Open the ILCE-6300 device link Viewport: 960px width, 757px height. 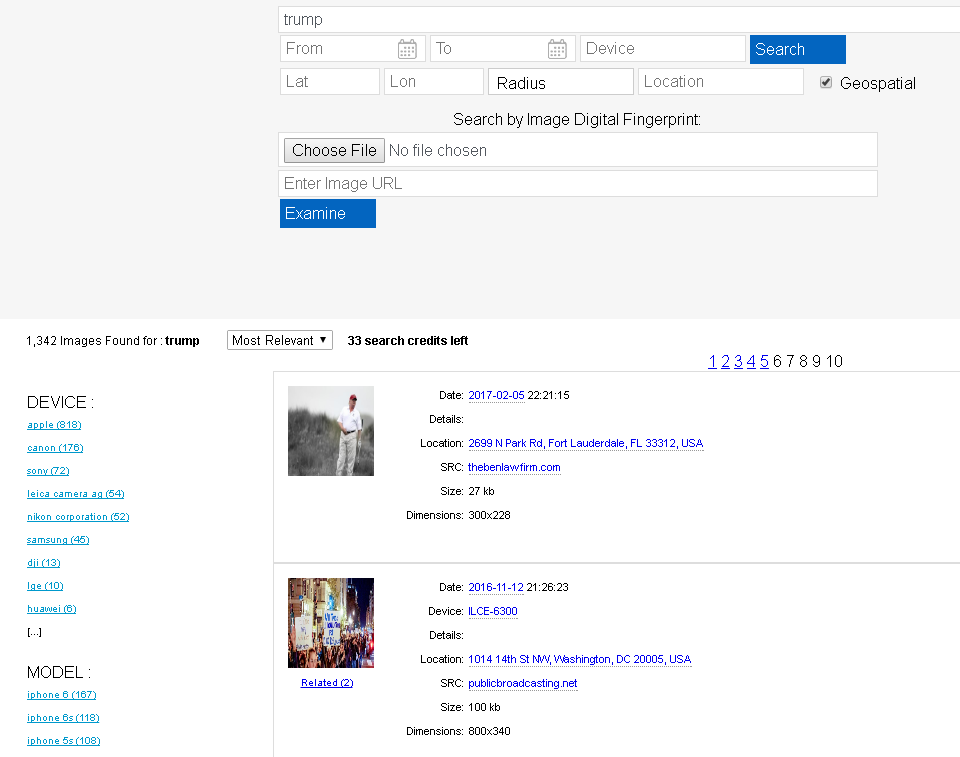[493, 611]
